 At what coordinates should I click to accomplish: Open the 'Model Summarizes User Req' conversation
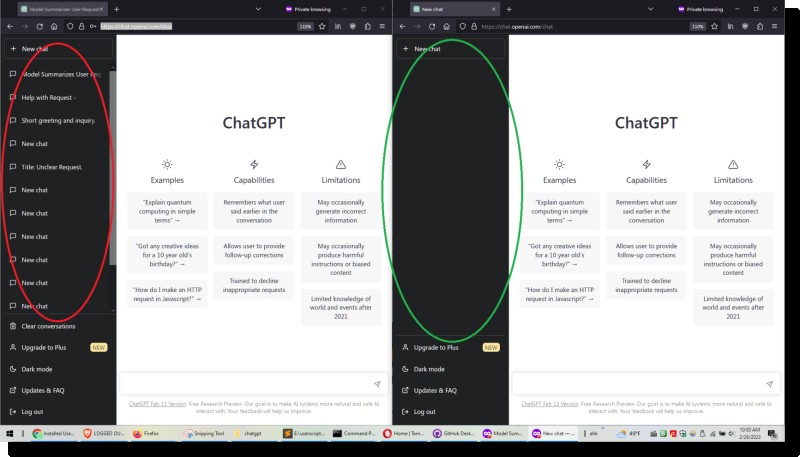click(x=56, y=74)
